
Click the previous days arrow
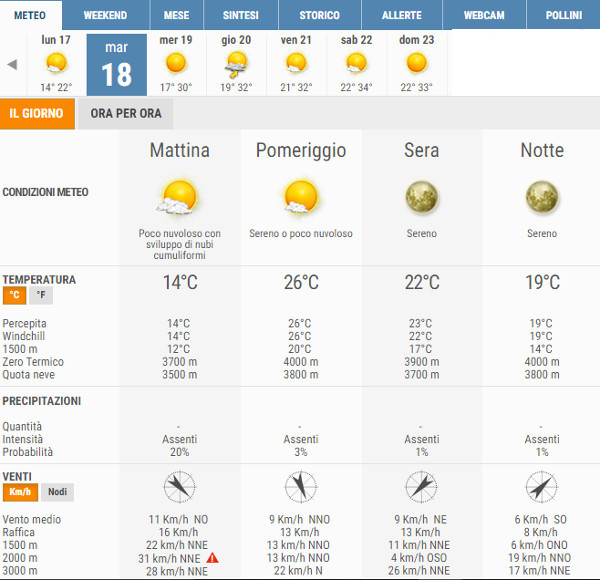12,64
